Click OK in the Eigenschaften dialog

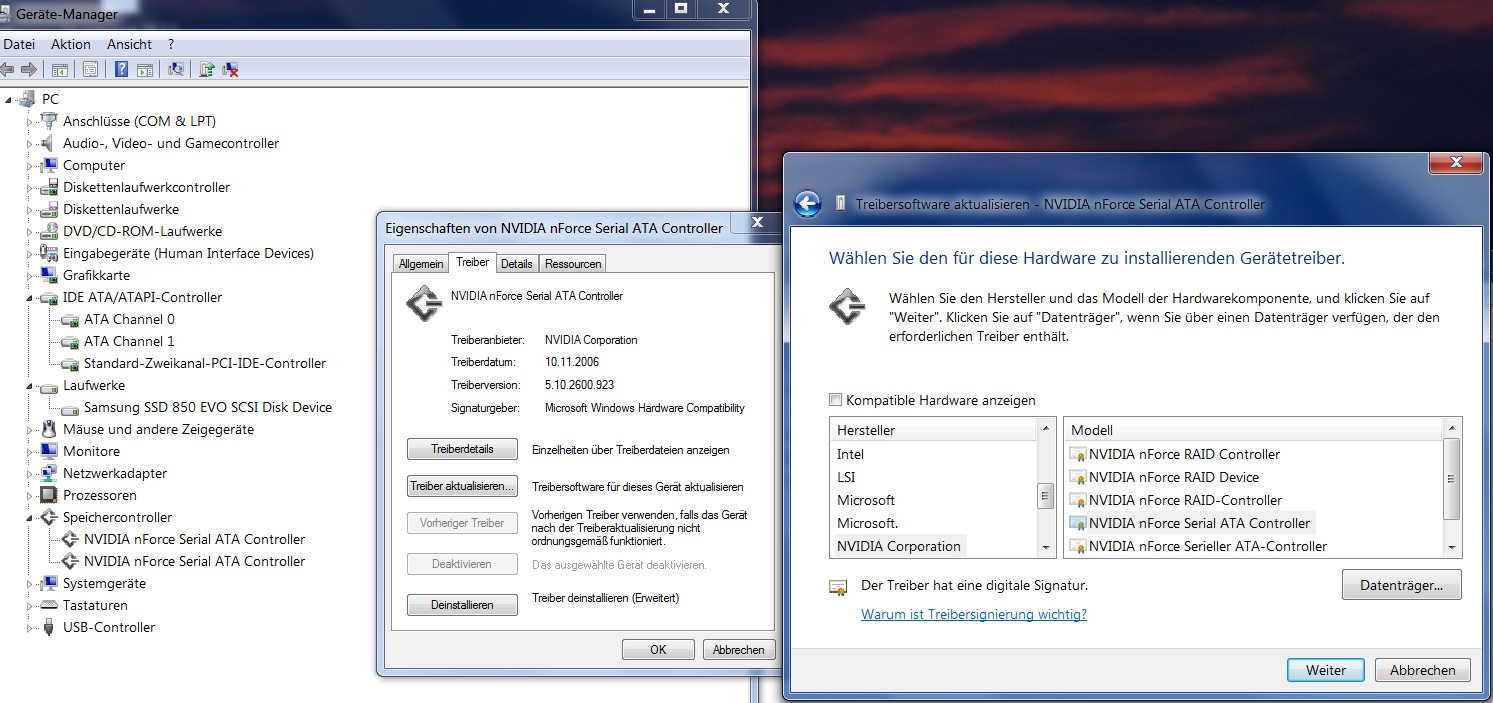point(658,649)
